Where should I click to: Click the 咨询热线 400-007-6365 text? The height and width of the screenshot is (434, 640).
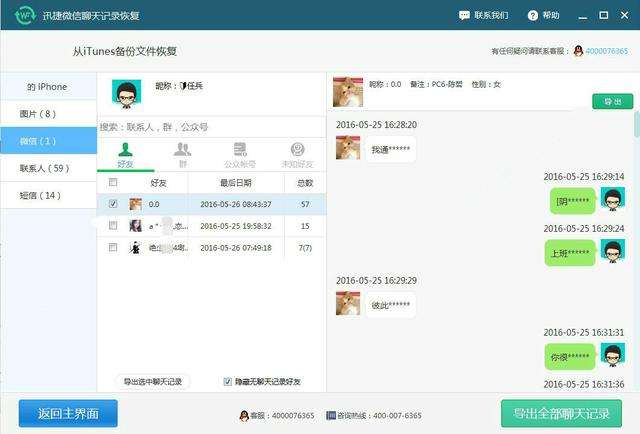click(379, 416)
